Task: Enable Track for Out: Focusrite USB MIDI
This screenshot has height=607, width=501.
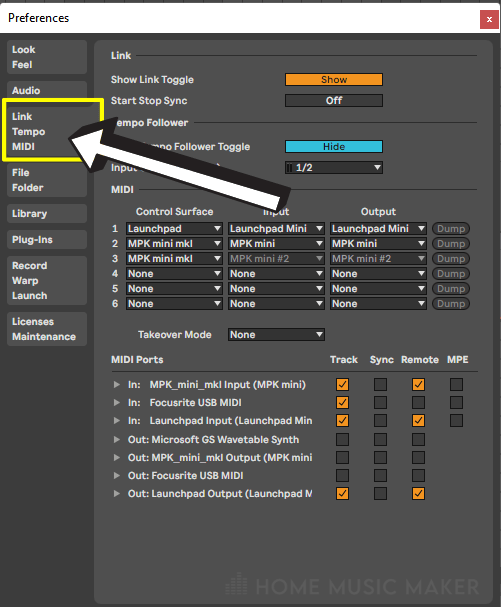Action: (342, 475)
